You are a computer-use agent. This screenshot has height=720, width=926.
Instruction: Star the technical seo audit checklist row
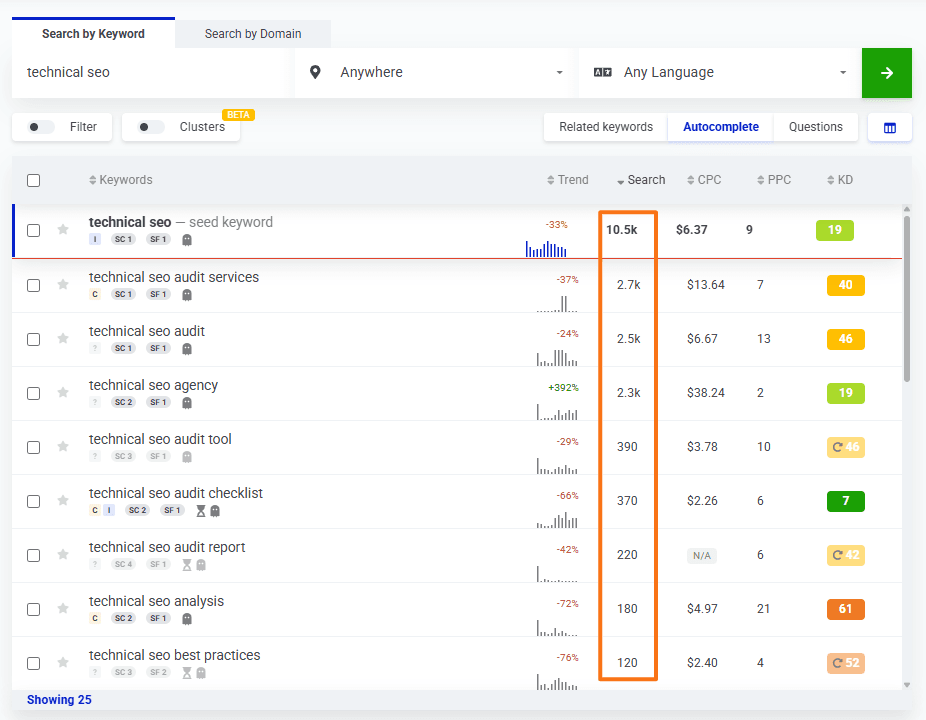[x=63, y=500]
